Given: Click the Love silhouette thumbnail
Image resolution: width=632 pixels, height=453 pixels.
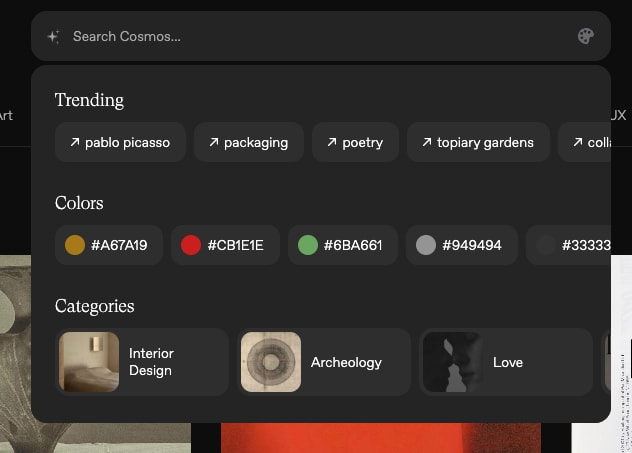Looking at the screenshot, I should 453,362.
